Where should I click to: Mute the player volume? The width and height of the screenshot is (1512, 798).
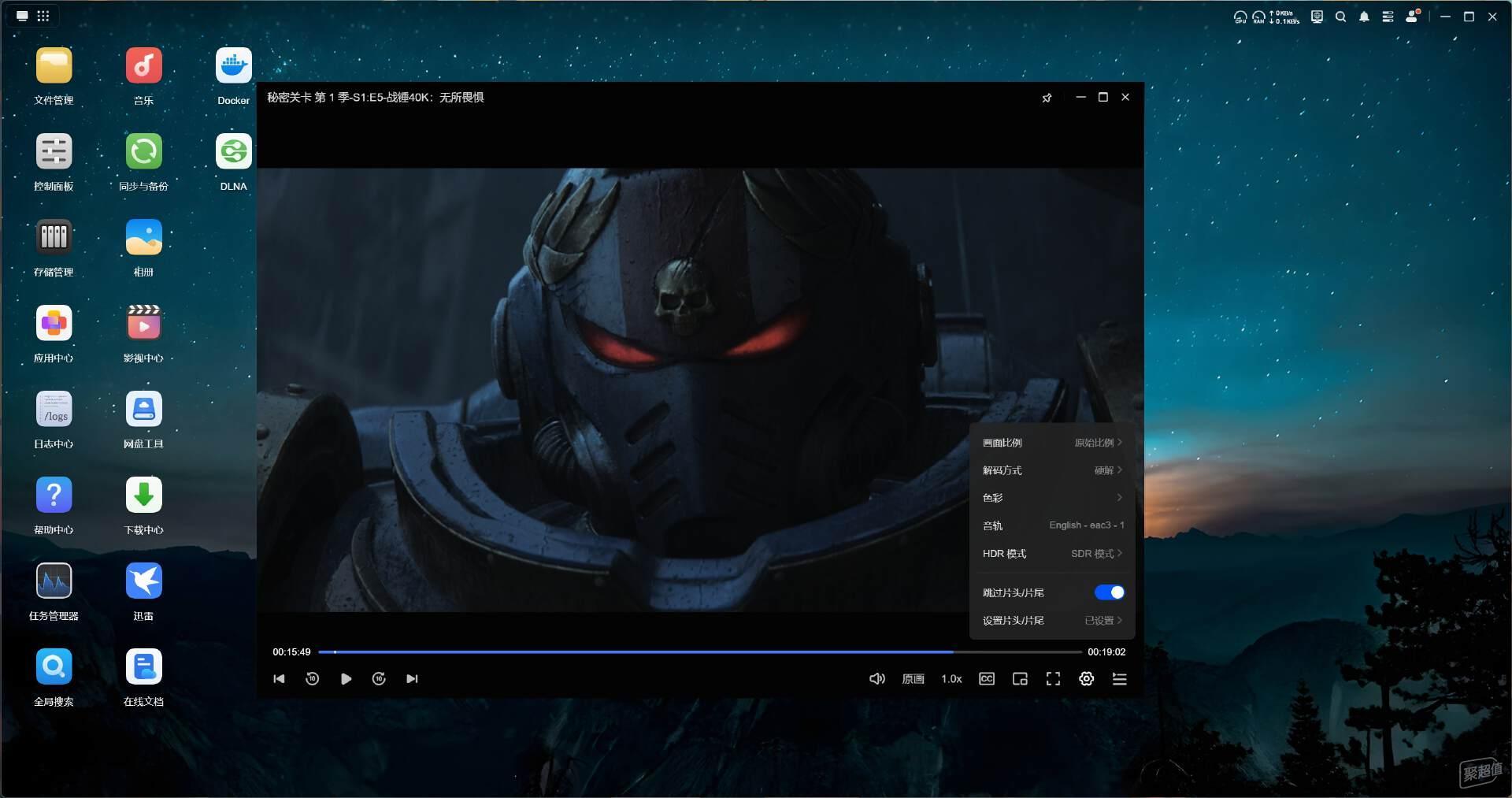click(x=876, y=679)
